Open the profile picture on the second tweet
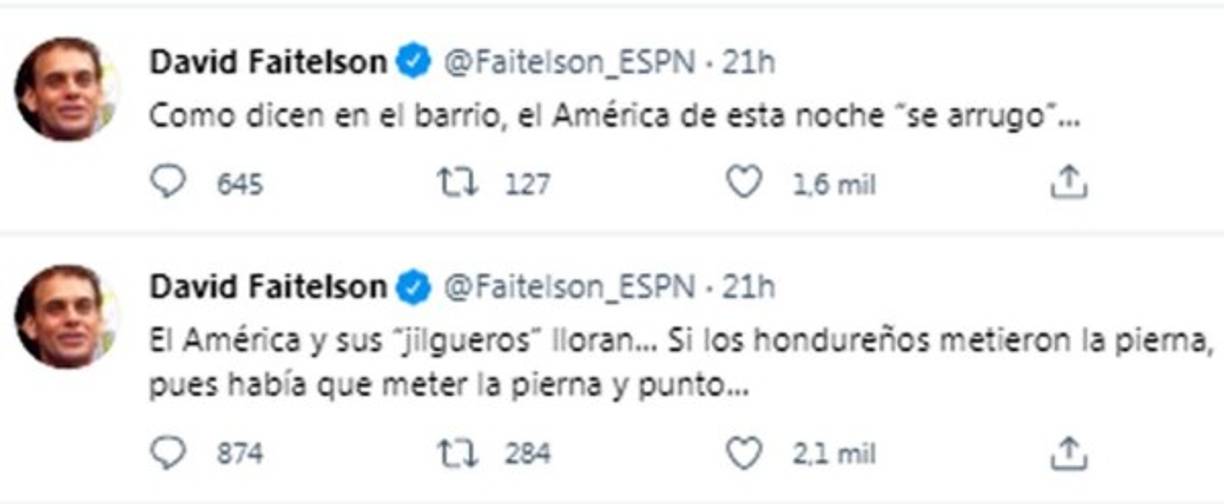The image size is (1224, 504). [62, 316]
